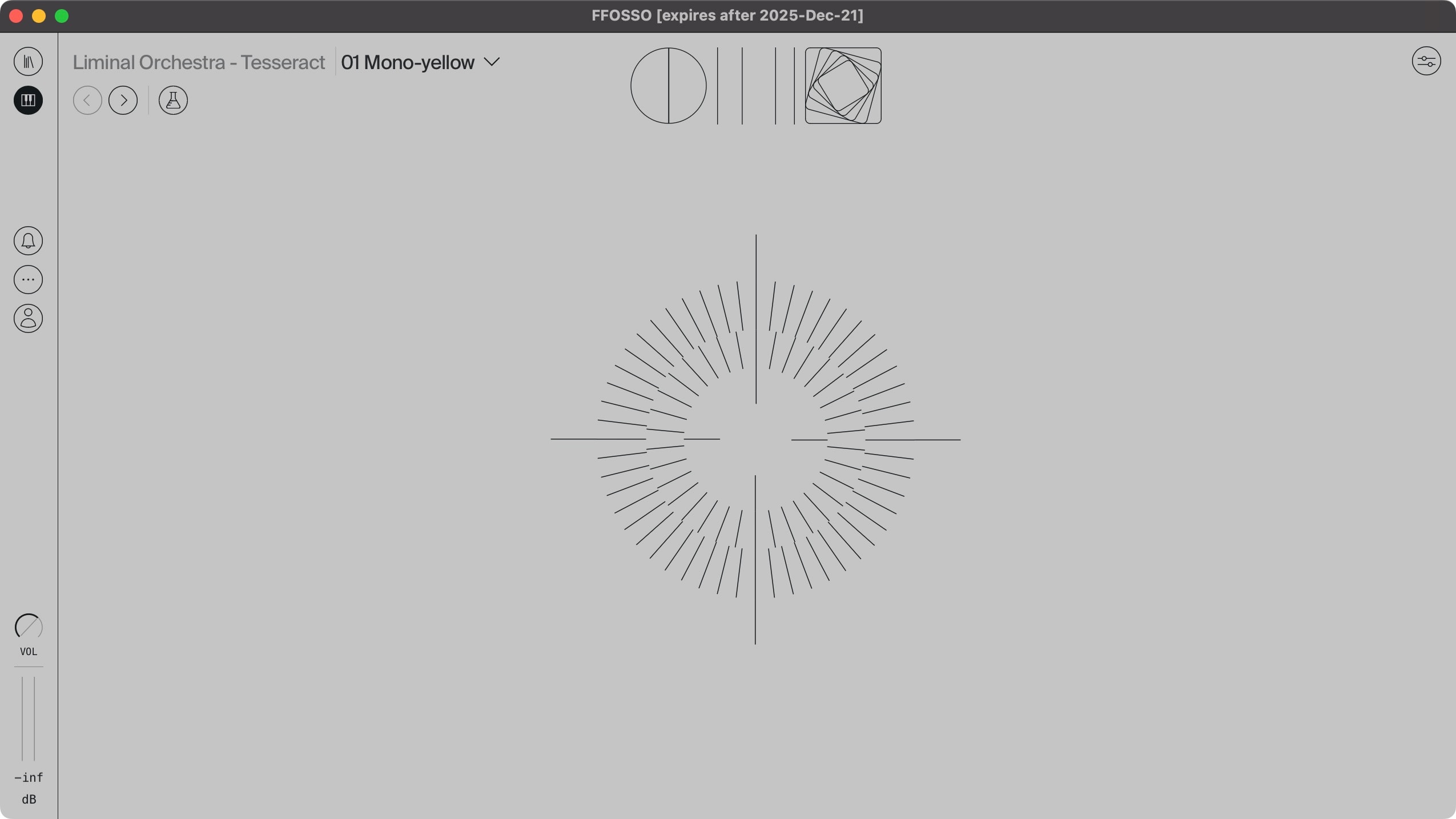Click Liminal Orchestra - Tesseract library name

198,62
